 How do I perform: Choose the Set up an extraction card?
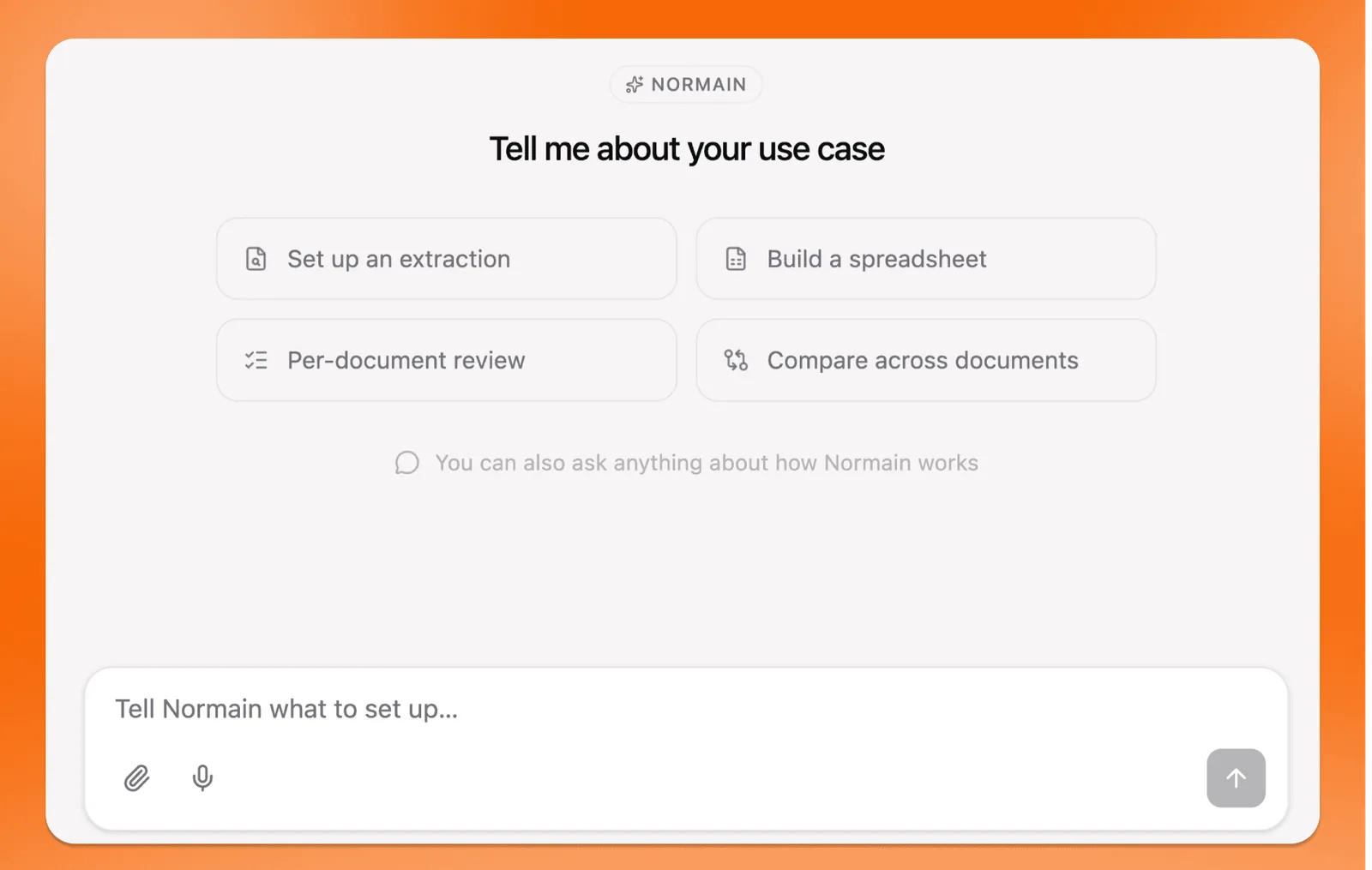coord(447,259)
